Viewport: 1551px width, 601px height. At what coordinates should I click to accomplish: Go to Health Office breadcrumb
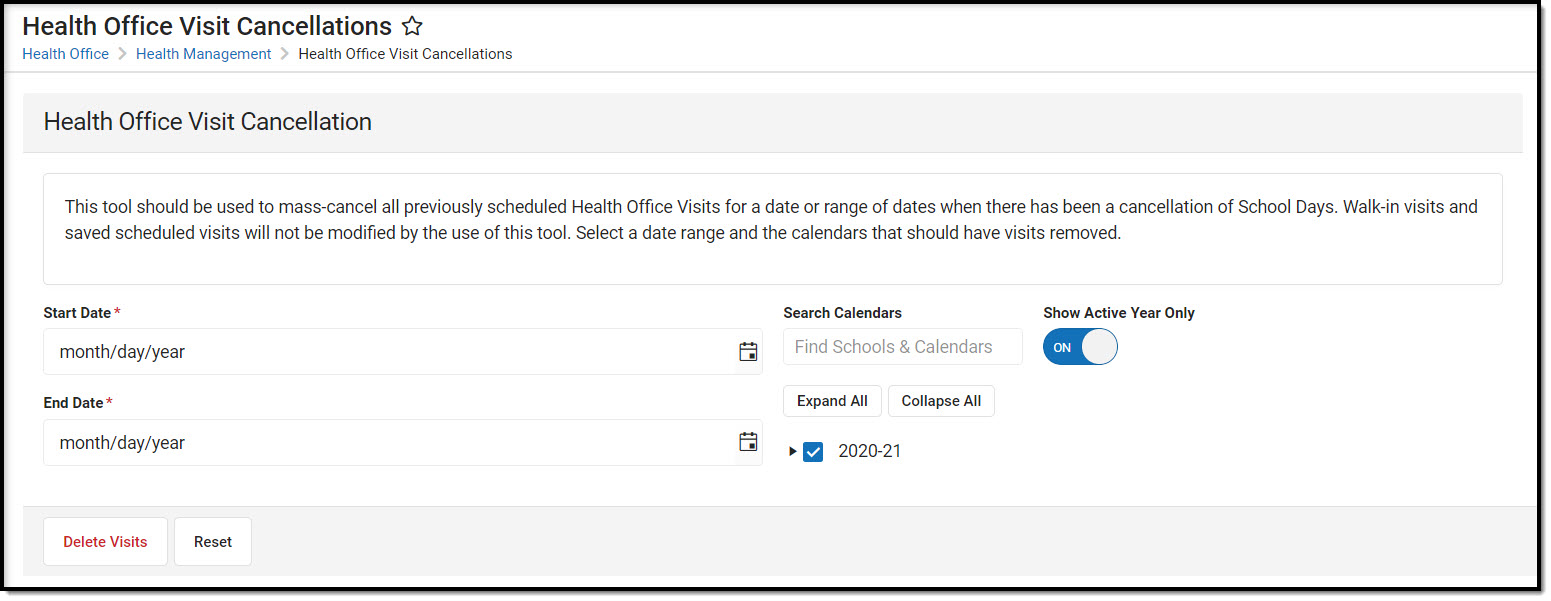[x=66, y=54]
